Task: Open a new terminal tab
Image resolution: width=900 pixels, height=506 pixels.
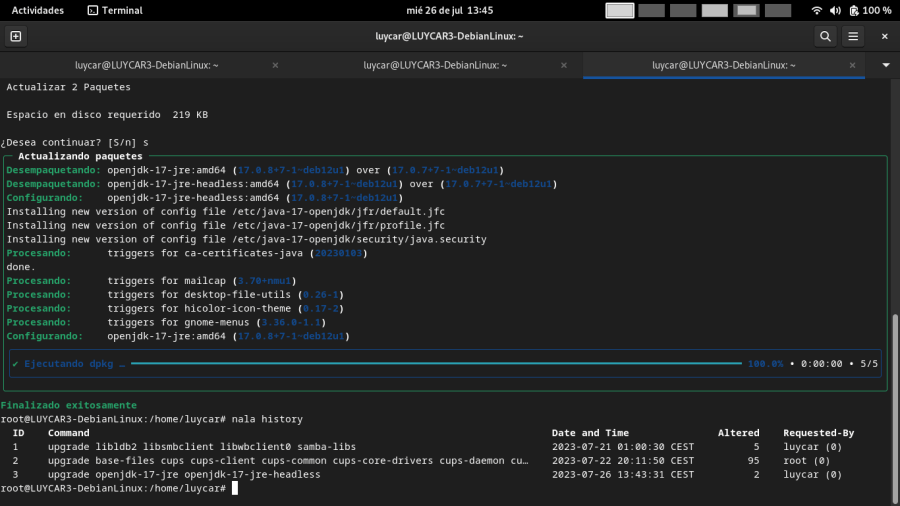Action: (x=15, y=36)
